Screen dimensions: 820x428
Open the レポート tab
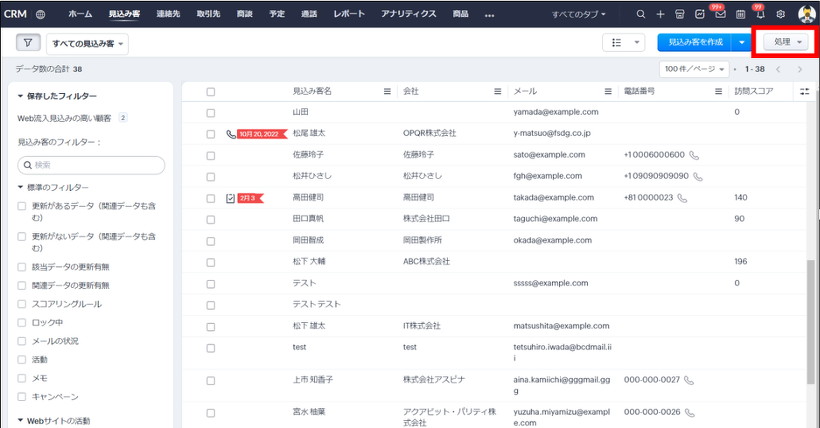(x=349, y=15)
